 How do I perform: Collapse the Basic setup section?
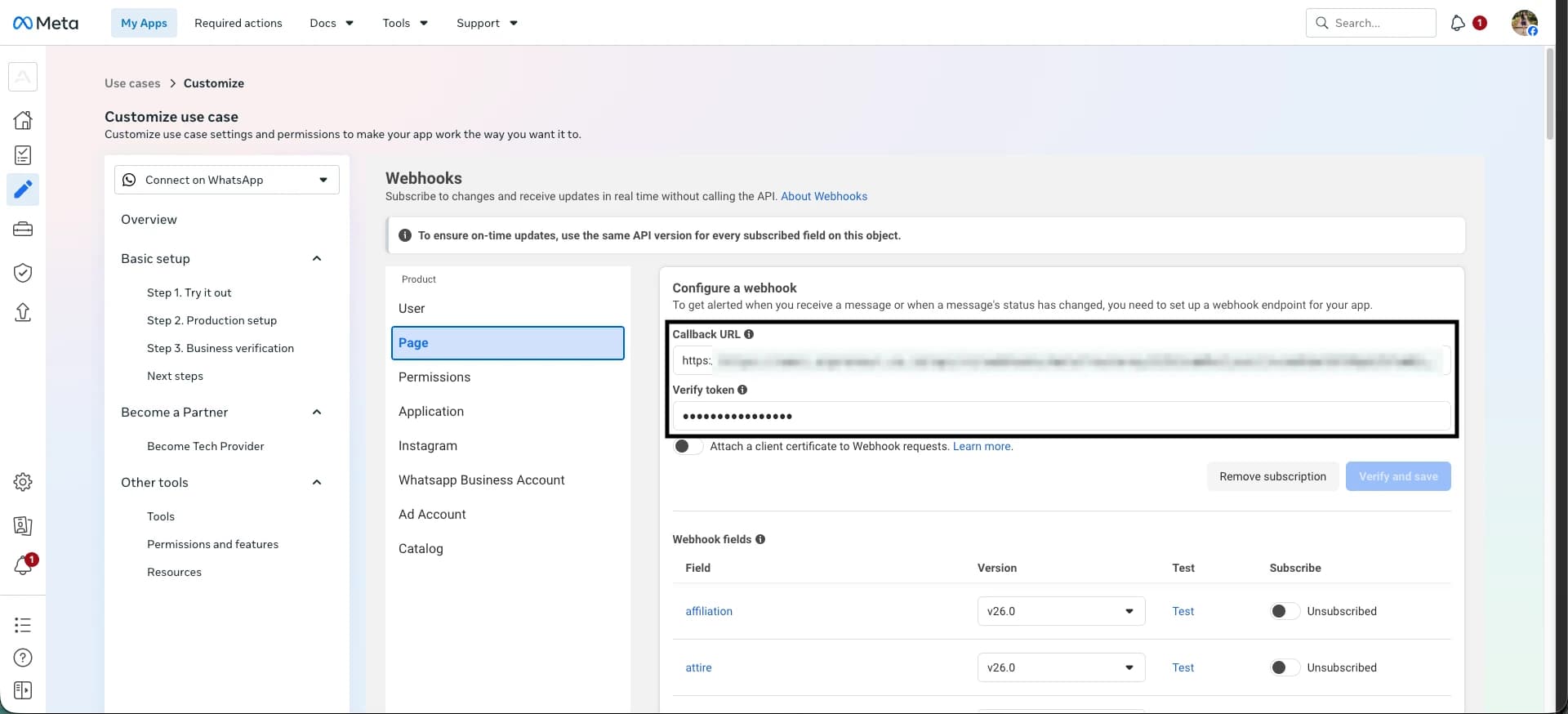pyautogui.click(x=317, y=259)
